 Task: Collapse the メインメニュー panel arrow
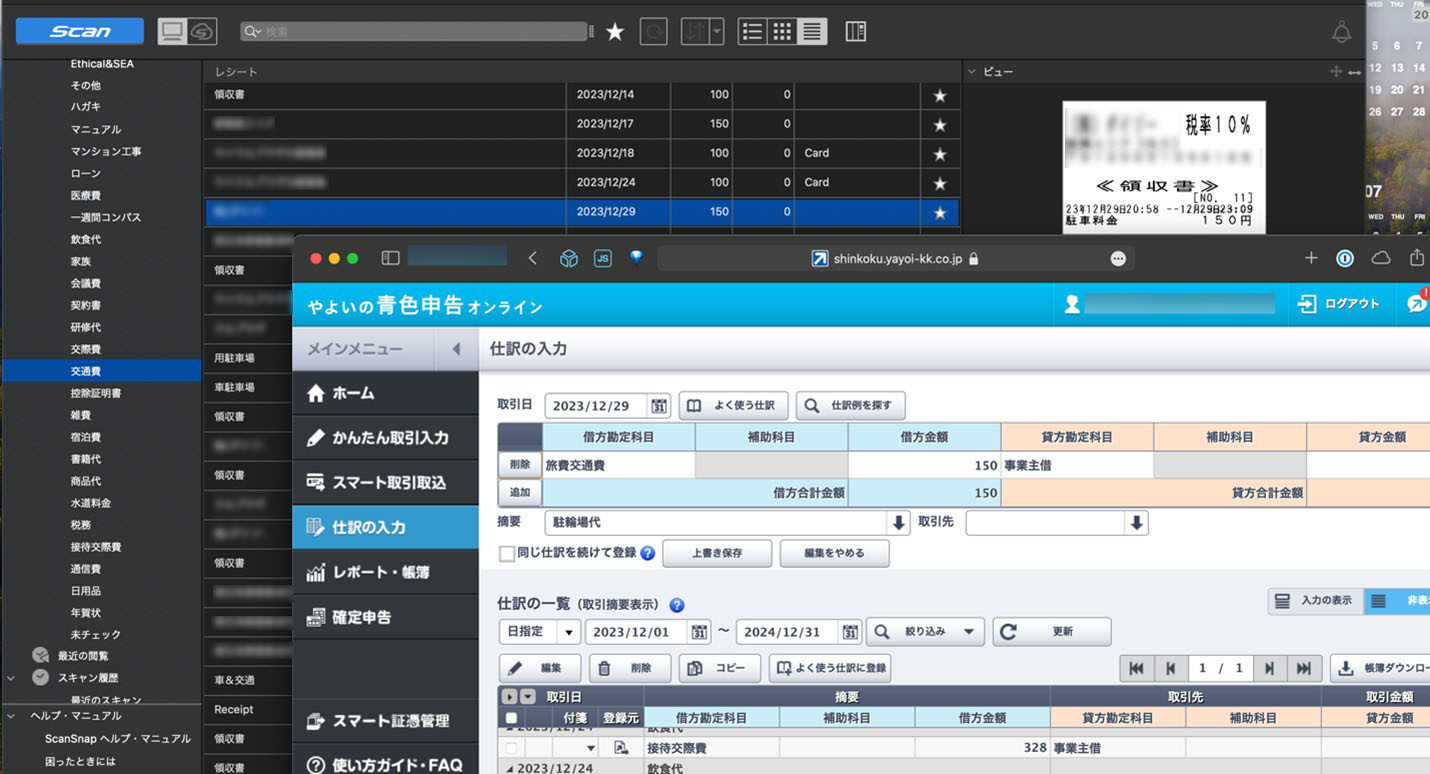456,349
